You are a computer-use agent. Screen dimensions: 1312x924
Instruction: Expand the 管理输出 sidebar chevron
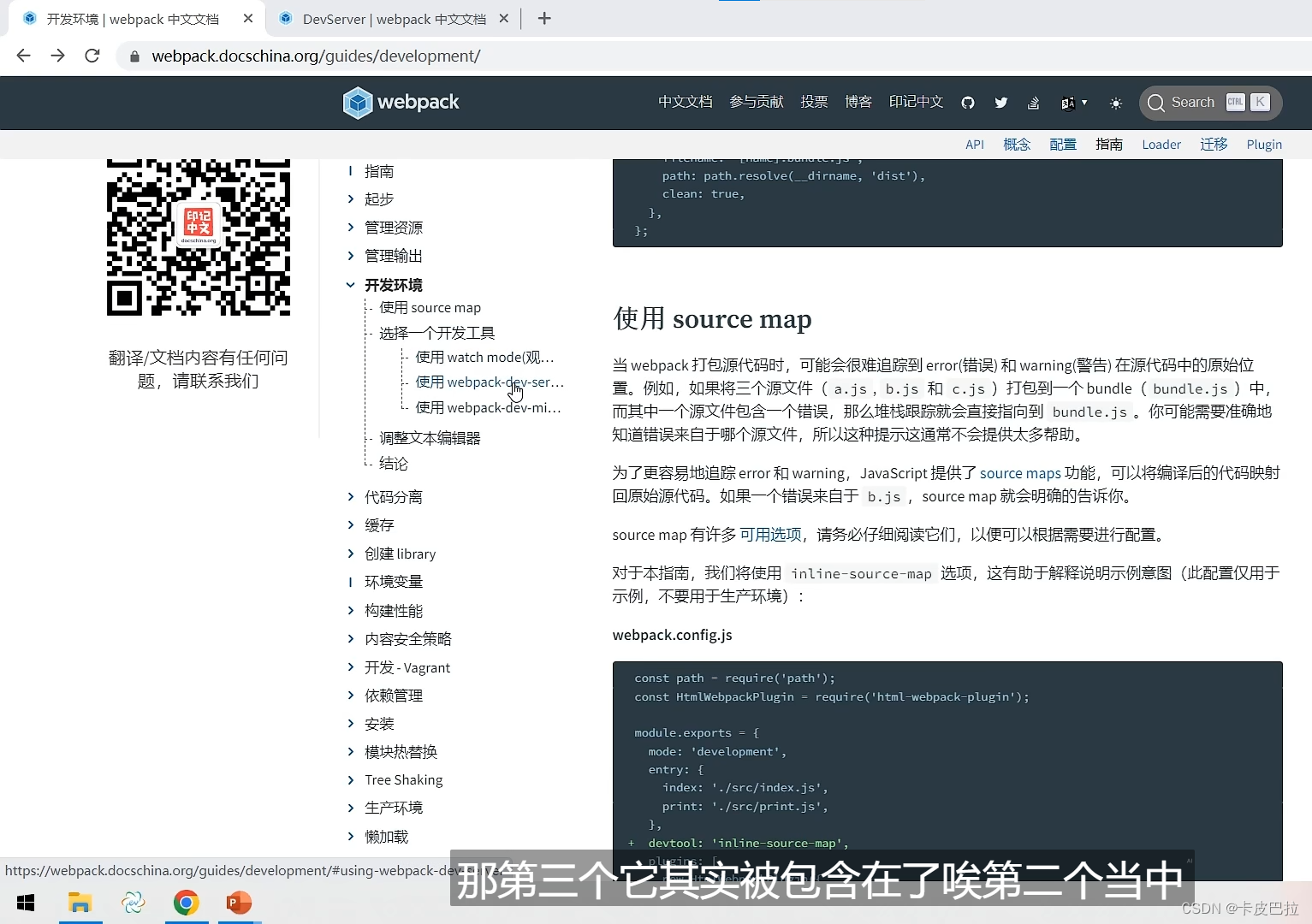(x=350, y=256)
